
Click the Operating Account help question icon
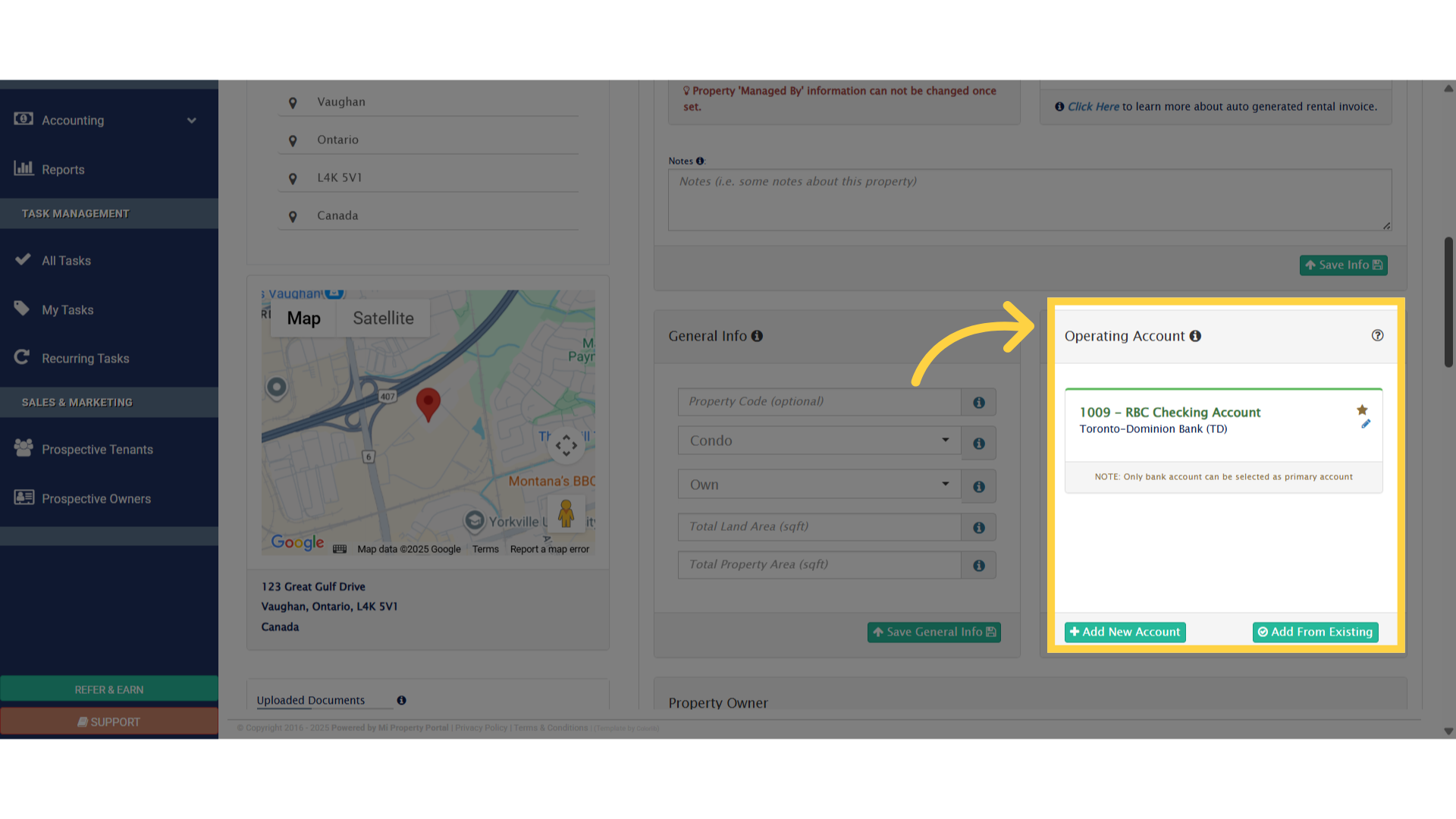coord(1377,335)
